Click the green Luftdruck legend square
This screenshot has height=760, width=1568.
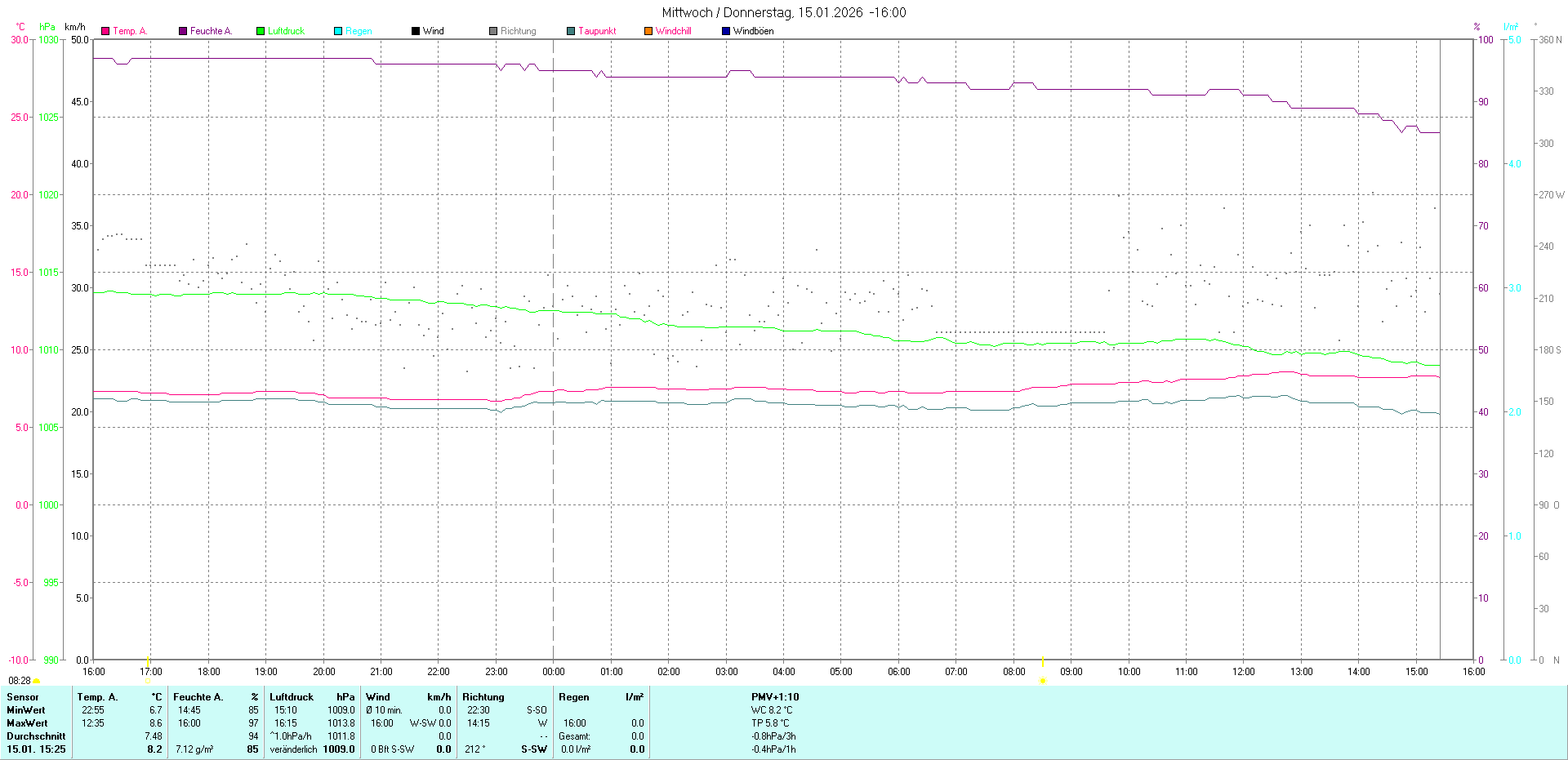261,31
